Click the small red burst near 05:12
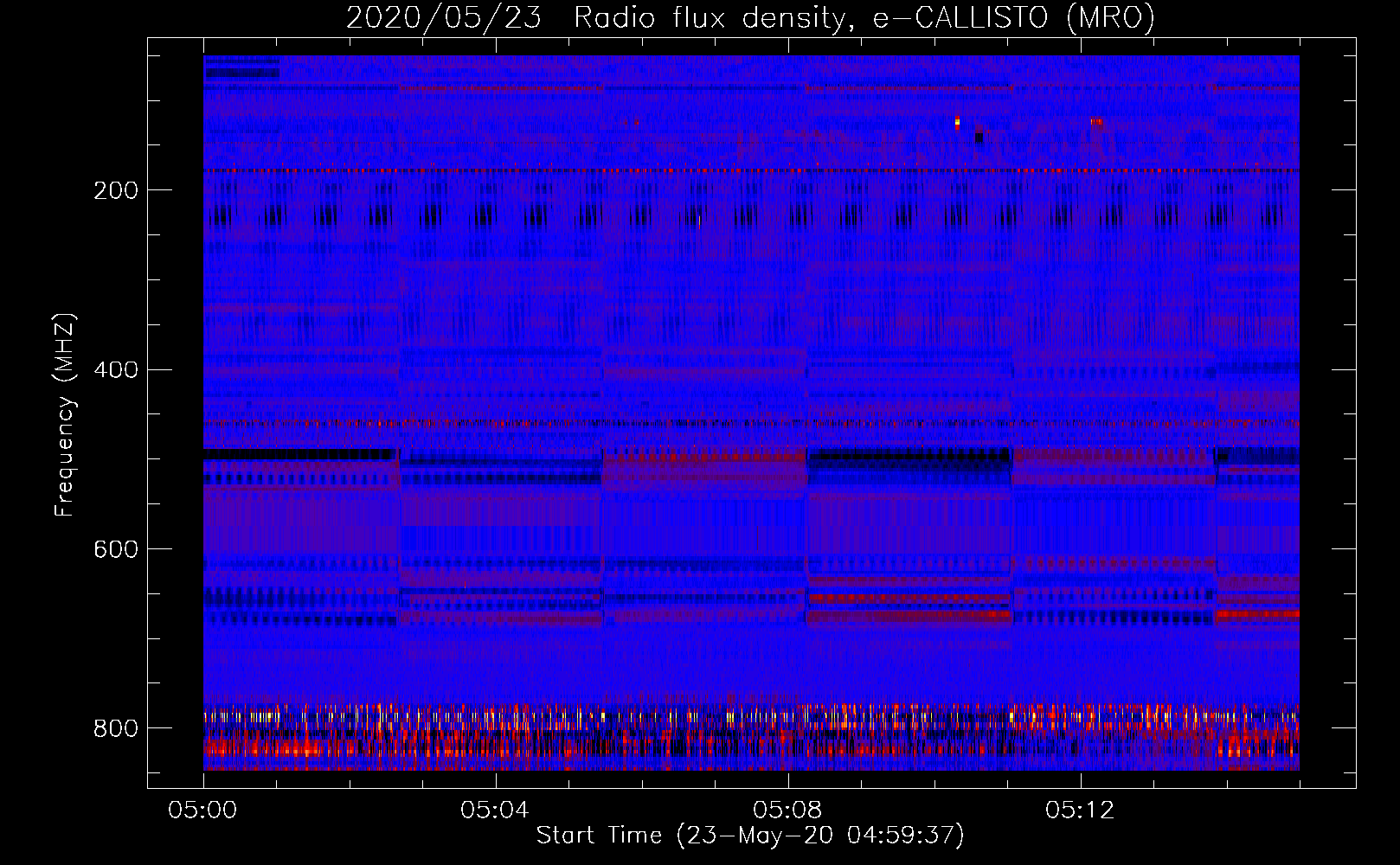This screenshot has width=1400, height=865. click(1097, 122)
